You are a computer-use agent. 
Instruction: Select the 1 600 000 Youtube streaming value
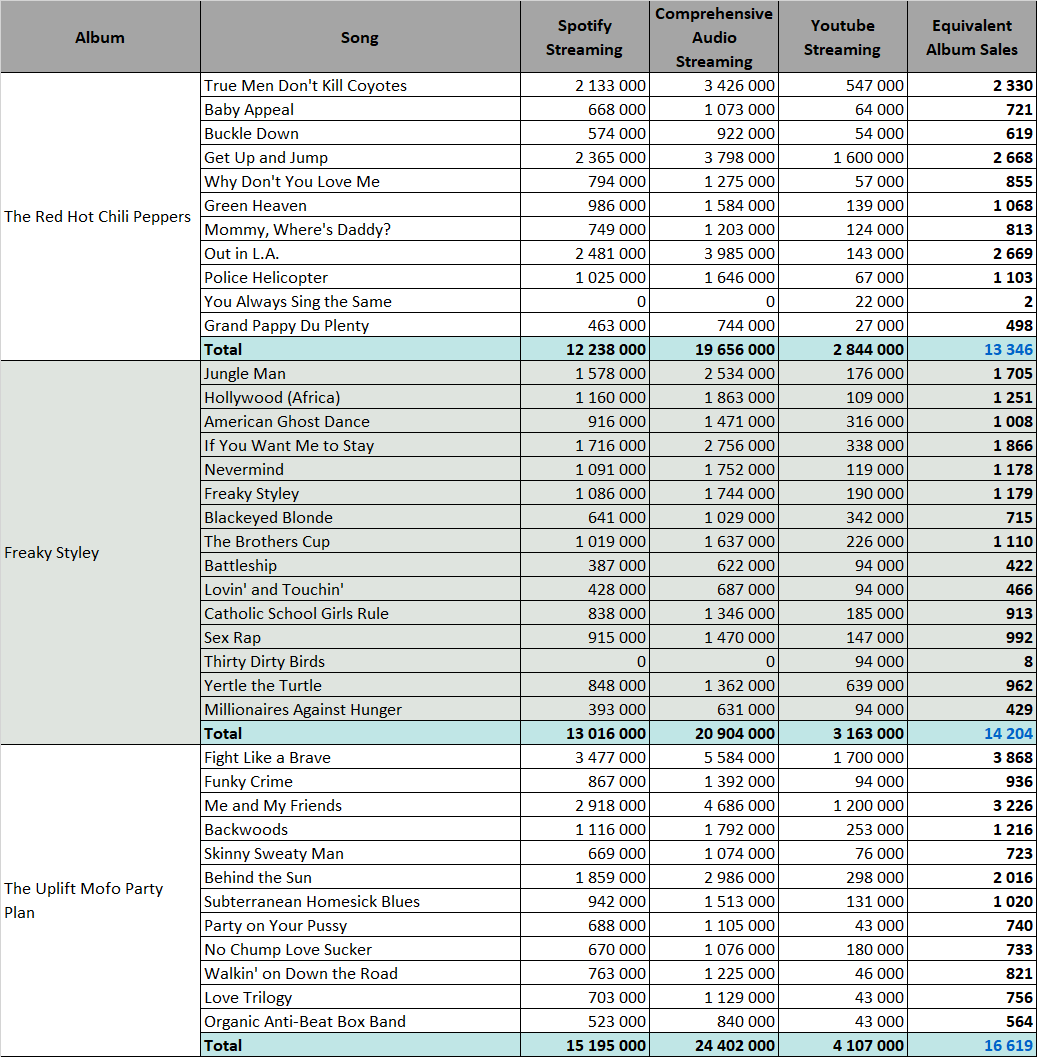click(843, 157)
